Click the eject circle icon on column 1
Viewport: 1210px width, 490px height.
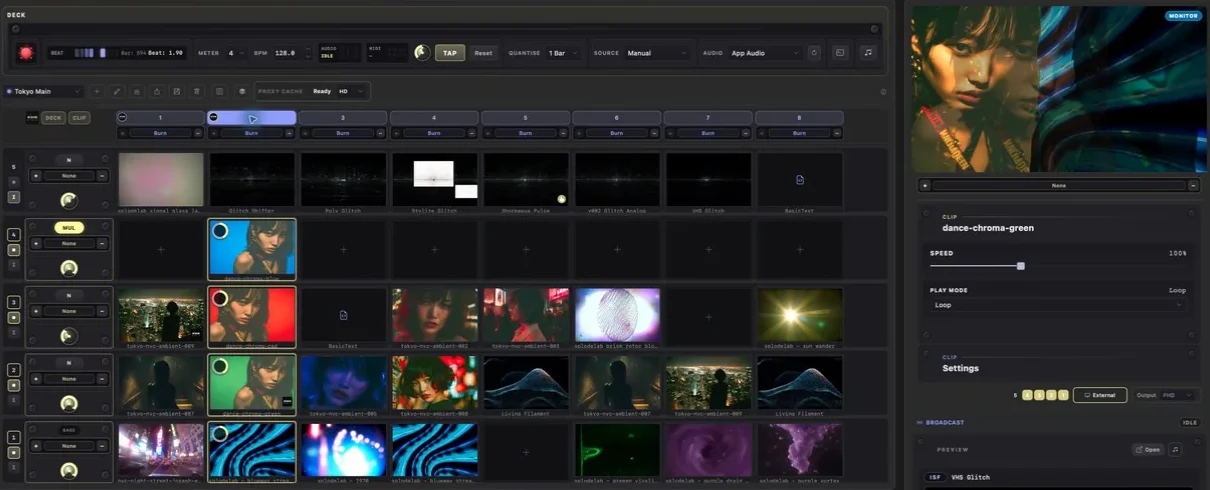pyautogui.click(x=123, y=117)
